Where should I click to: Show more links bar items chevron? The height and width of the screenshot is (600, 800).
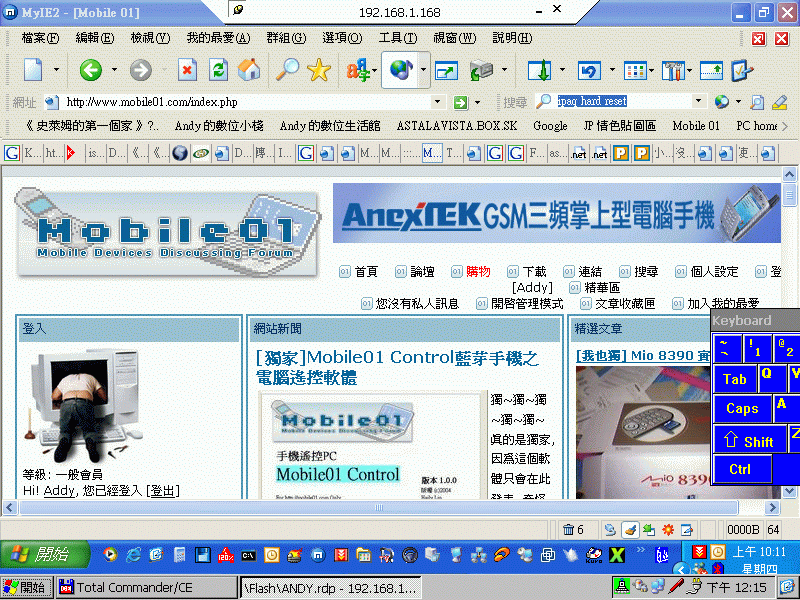tap(785, 126)
